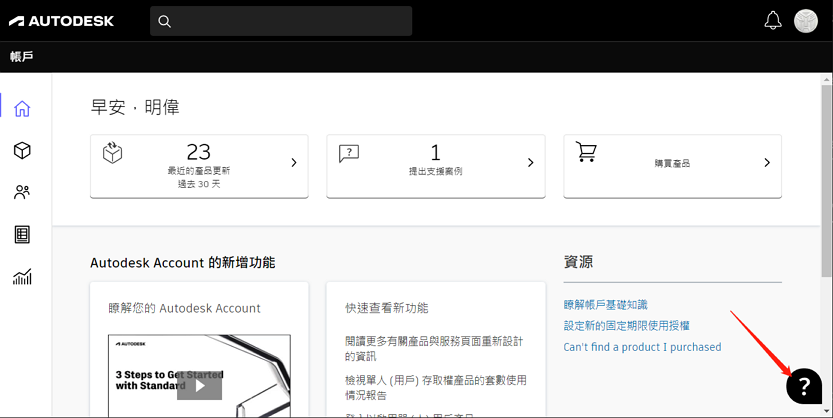
Task: Click the 檢視單人 (用戶) 存取權產品 usage report text
Action: click(x=436, y=388)
